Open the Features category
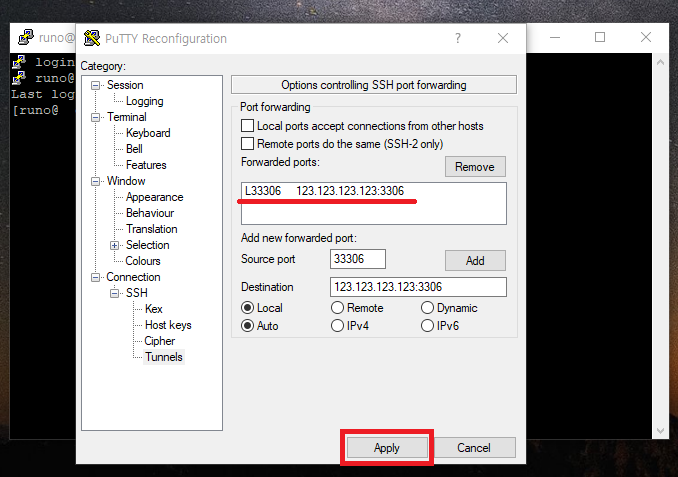The image size is (678, 477). coord(146,165)
